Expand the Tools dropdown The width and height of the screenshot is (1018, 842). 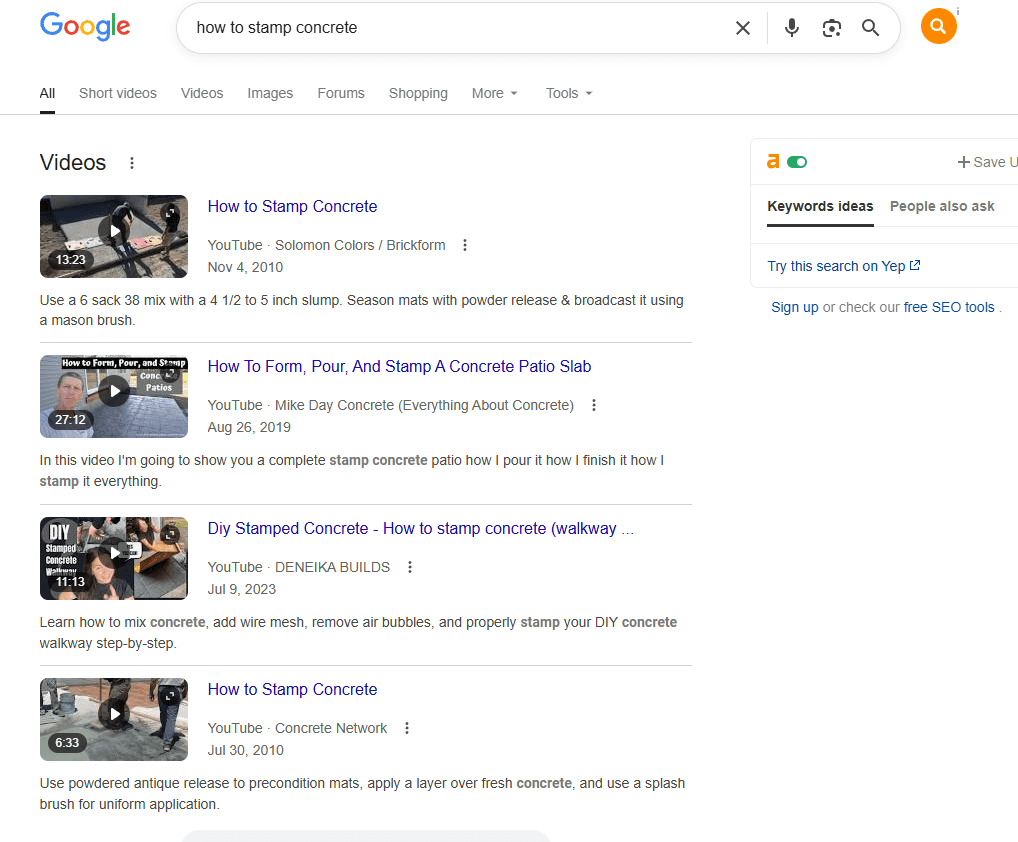pos(569,93)
